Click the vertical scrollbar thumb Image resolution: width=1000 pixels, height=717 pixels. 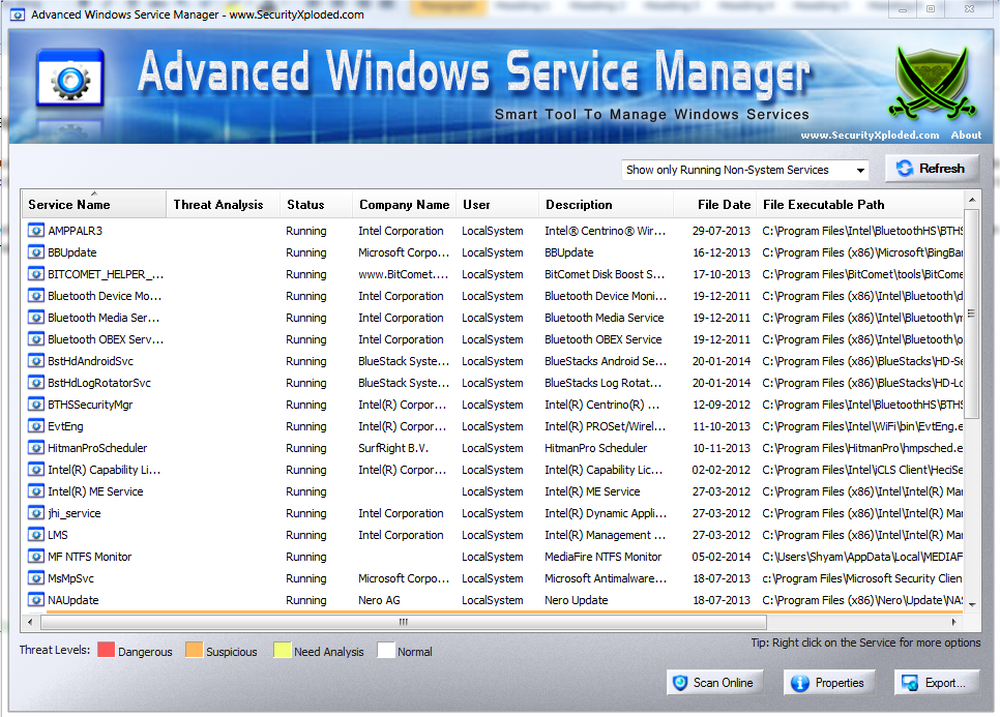(972, 313)
